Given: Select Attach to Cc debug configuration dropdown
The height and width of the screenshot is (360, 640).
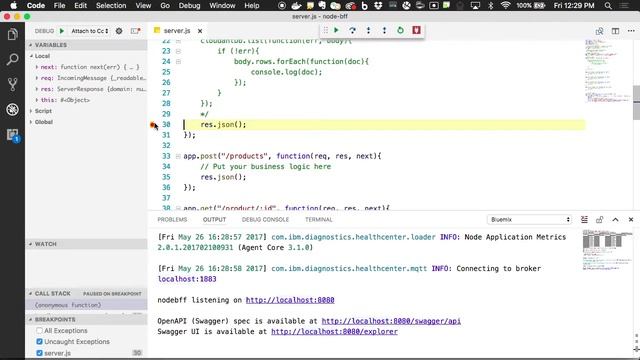Looking at the screenshot, I should [x=90, y=31].
